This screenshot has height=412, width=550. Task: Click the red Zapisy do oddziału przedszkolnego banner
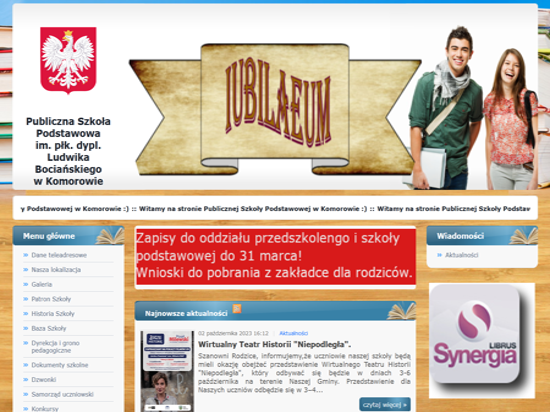(275, 257)
